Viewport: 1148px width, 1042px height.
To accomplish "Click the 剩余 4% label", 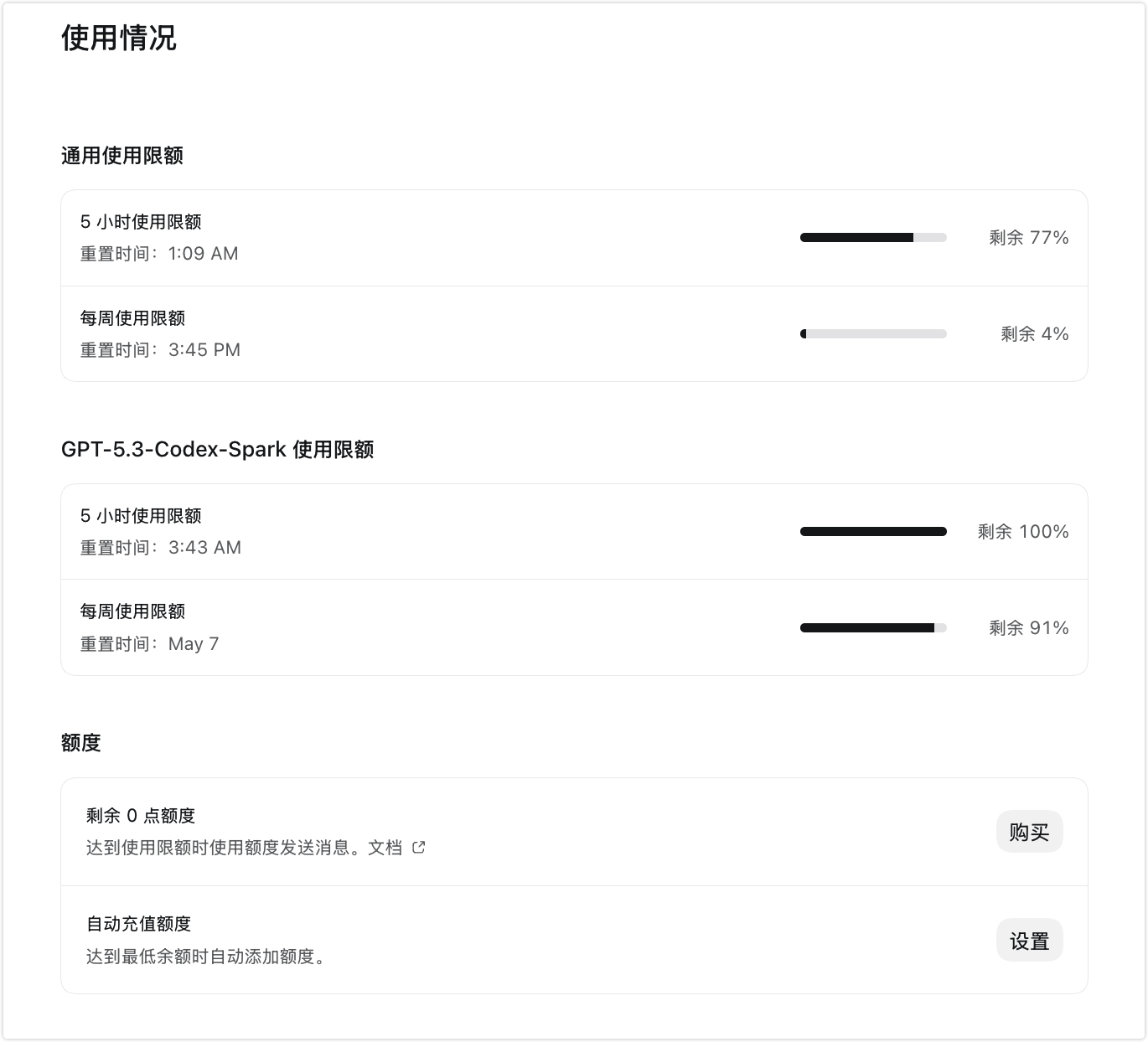I will [x=1035, y=334].
